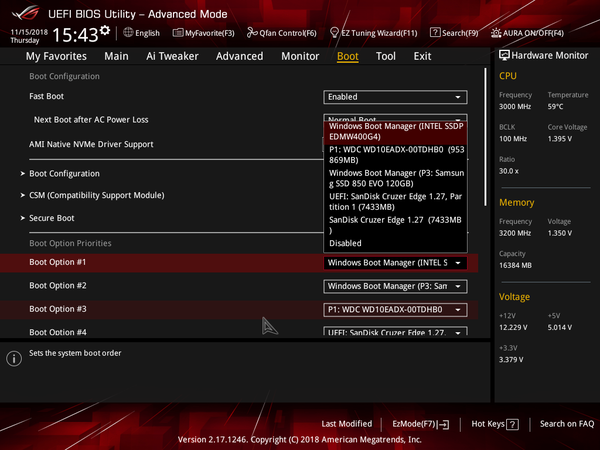
Task: Click the clock settings gear icon
Action: [105, 30]
